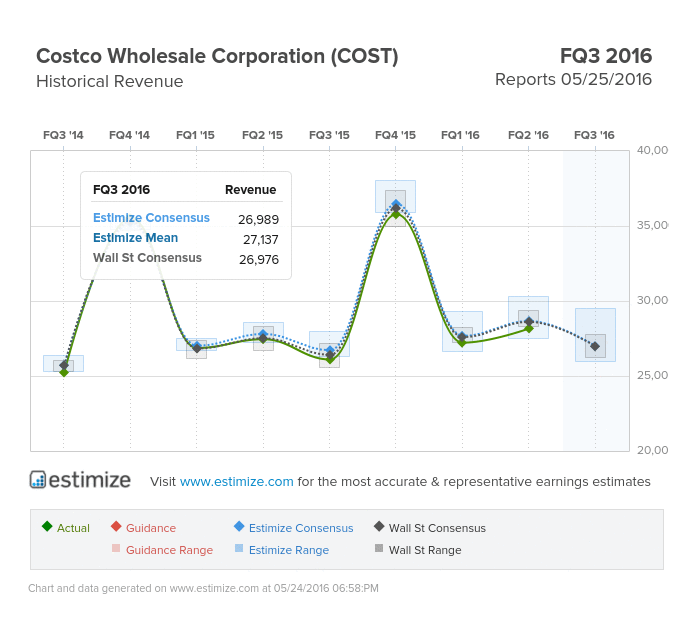Click the Revenue column header in tooltip

tap(250, 190)
